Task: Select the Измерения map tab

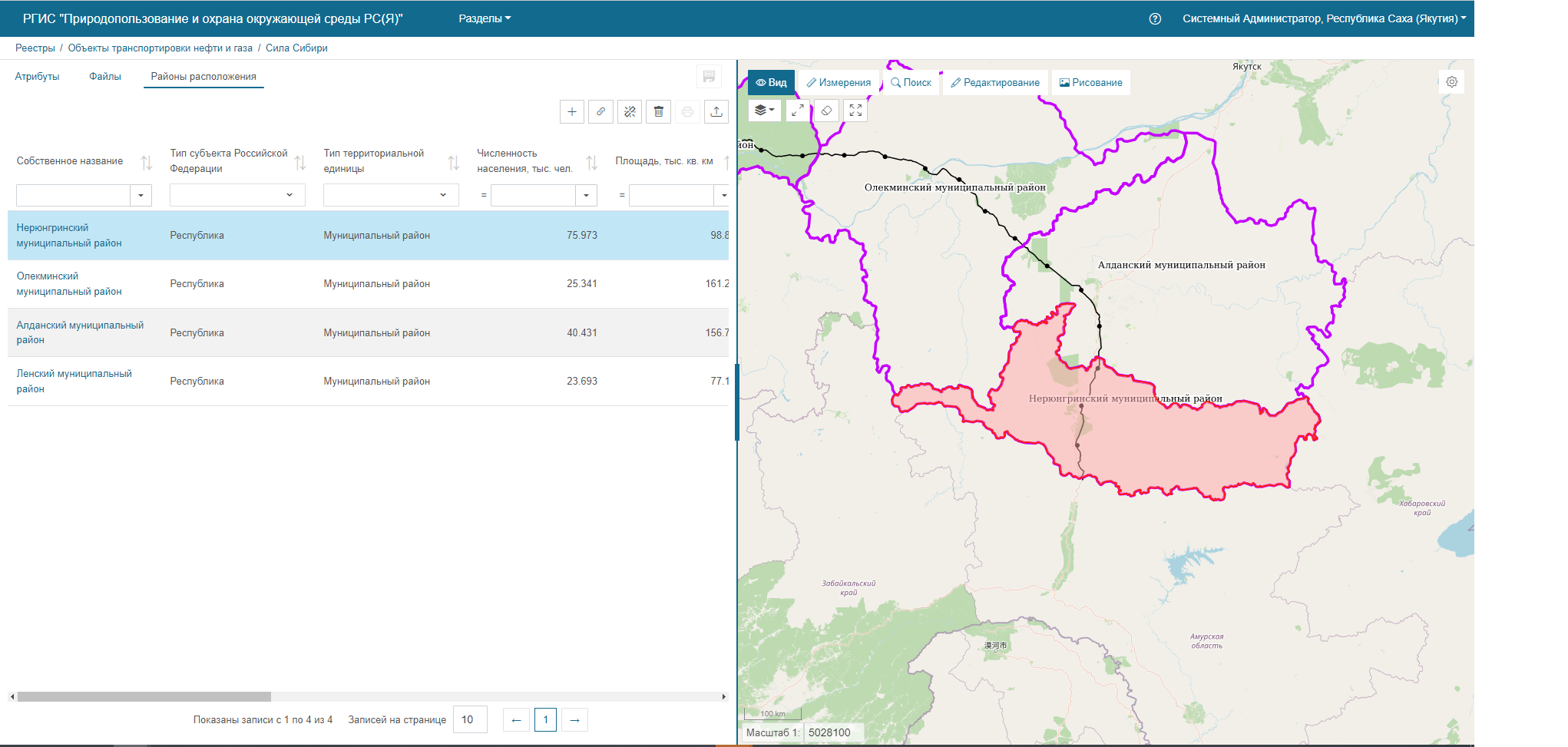Action: coord(839,83)
